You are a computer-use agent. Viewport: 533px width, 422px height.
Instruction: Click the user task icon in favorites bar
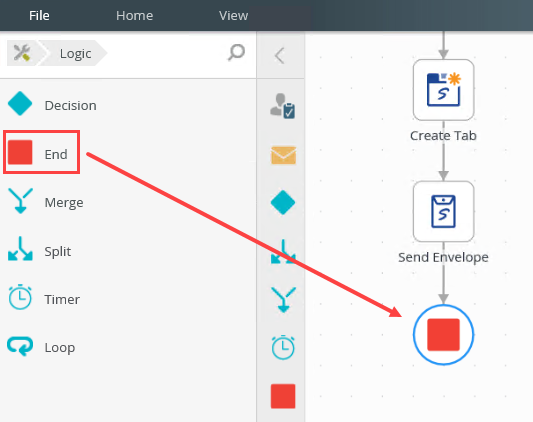283,106
